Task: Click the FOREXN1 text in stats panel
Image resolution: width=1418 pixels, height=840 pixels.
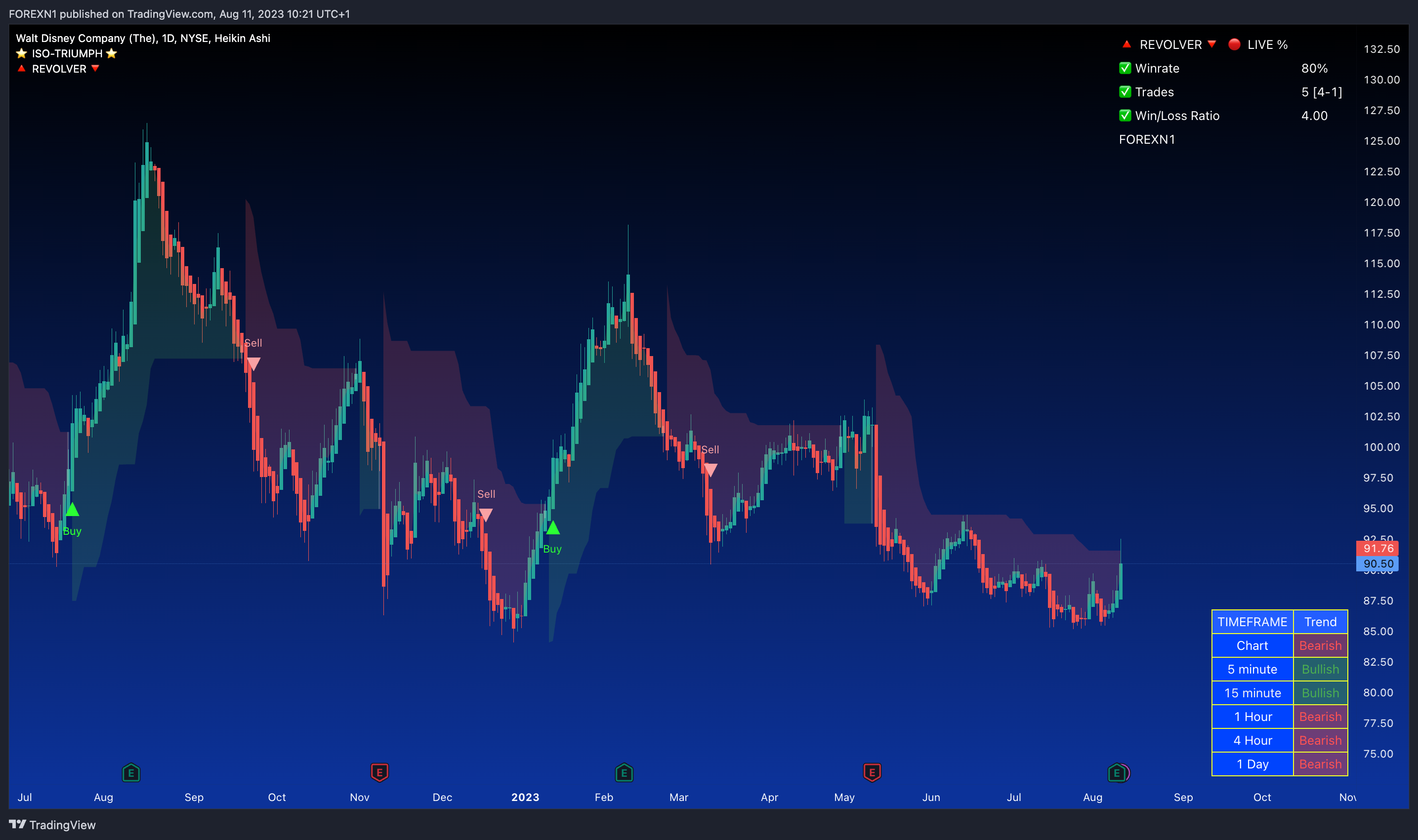Action: coord(1147,139)
